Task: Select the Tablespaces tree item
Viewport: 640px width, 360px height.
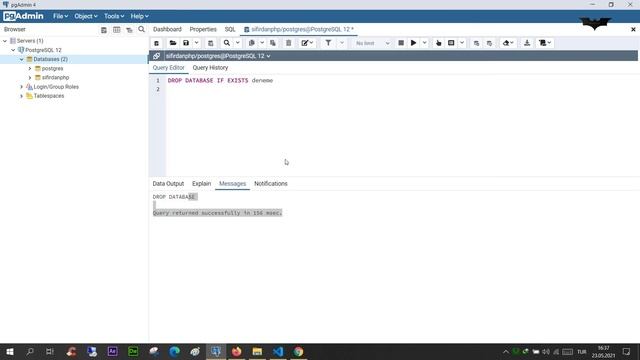Action: 49,96
